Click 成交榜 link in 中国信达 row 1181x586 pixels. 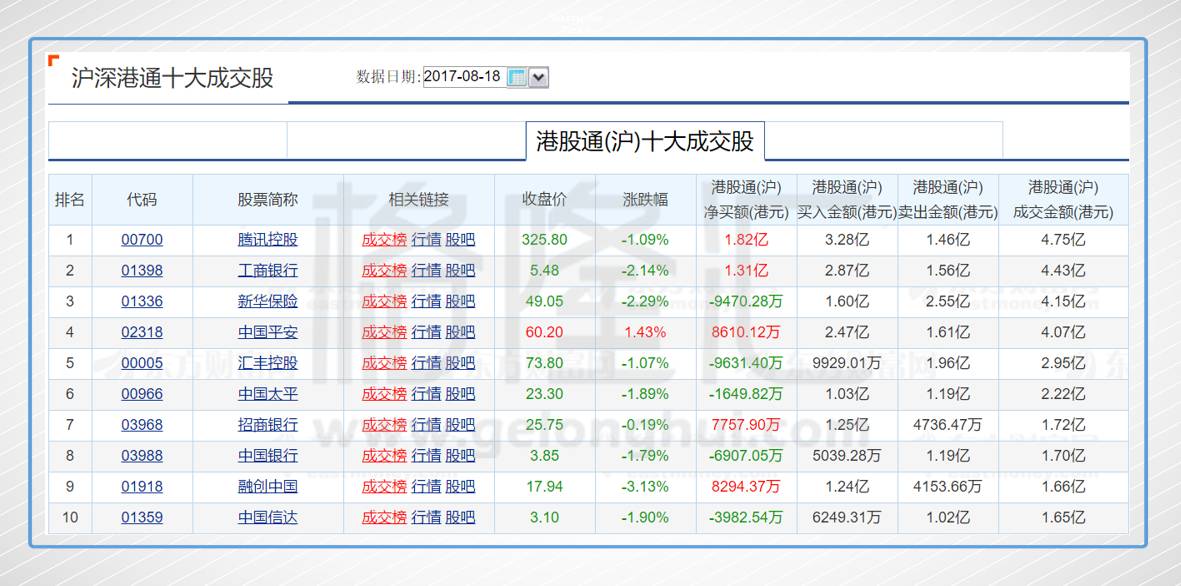click(x=384, y=517)
